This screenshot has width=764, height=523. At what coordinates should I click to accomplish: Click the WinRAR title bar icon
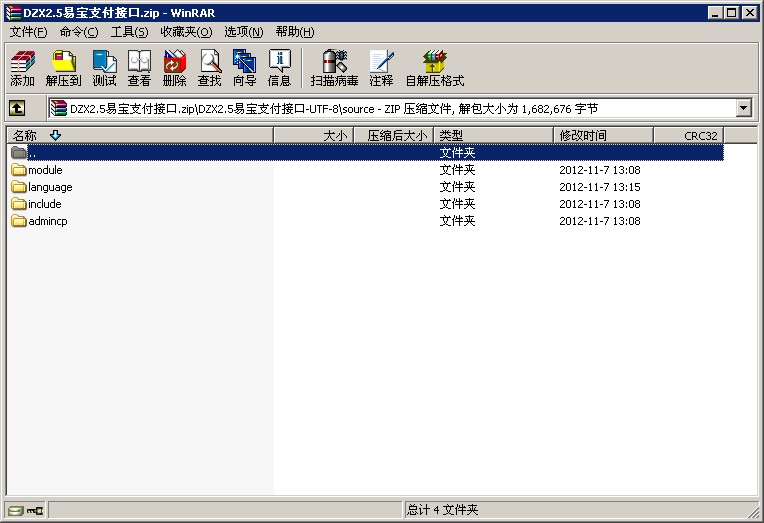tap(13, 13)
